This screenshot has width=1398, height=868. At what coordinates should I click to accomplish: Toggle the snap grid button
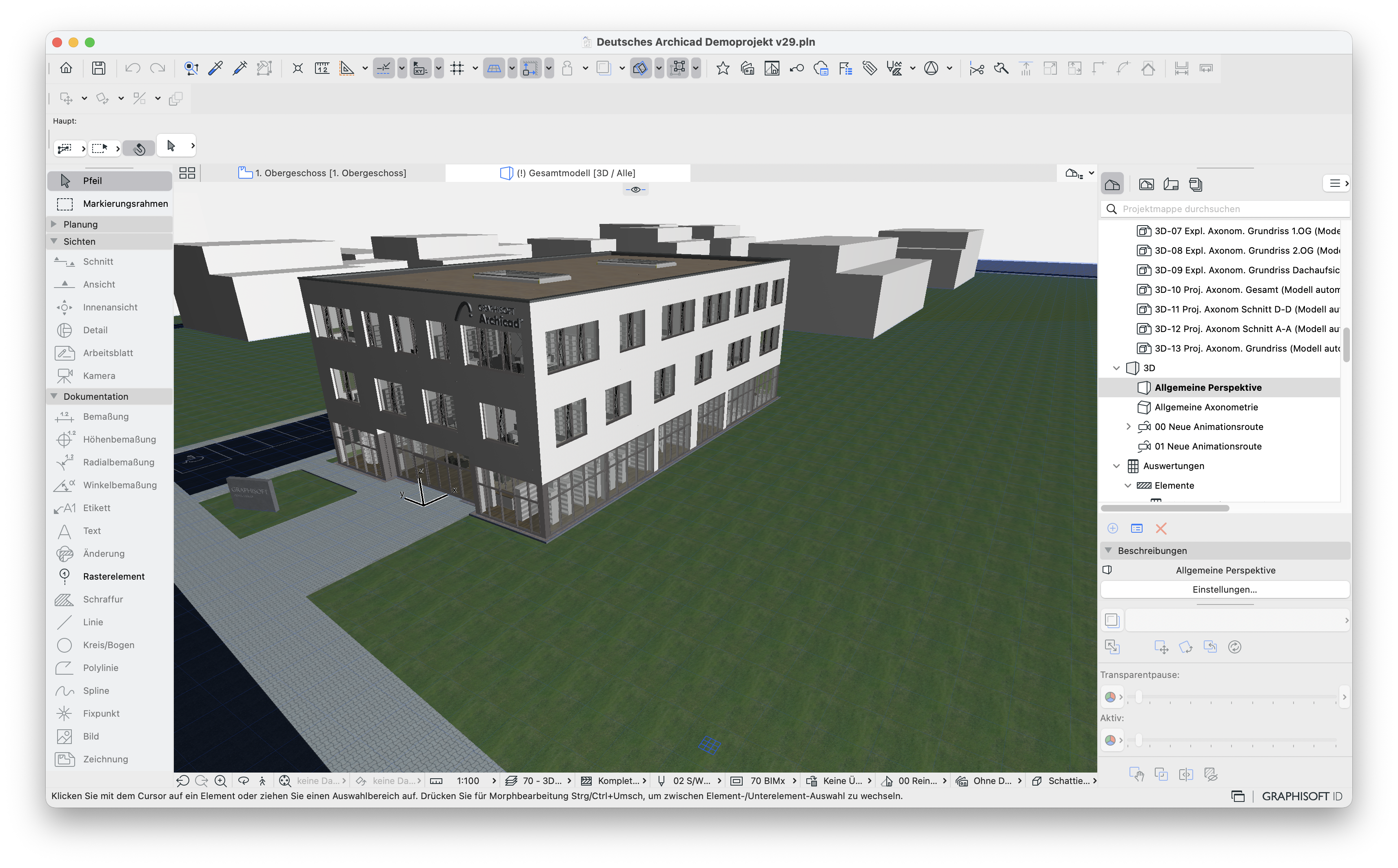pos(457,68)
